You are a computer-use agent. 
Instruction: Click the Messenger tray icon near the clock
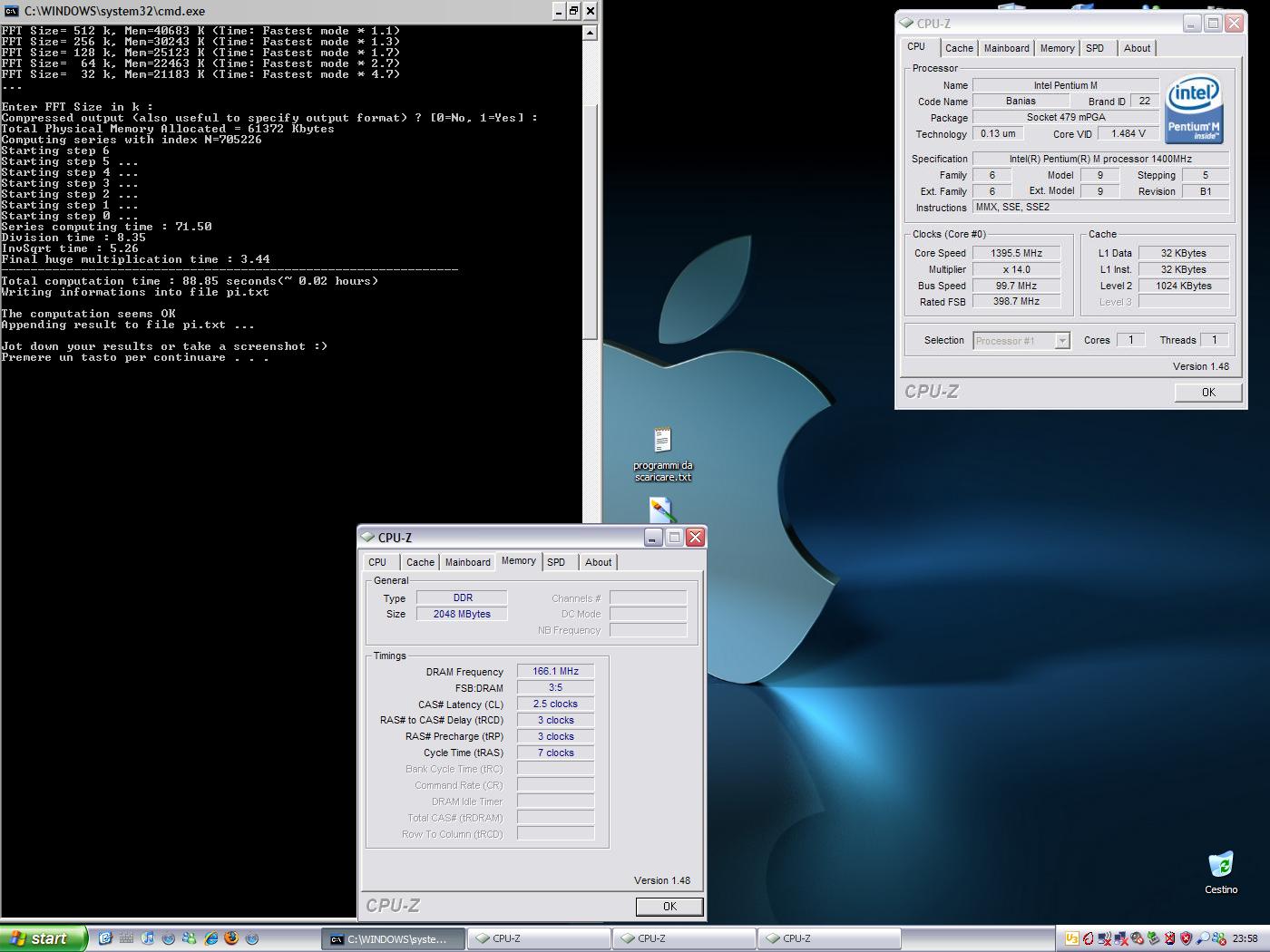(x=1219, y=938)
